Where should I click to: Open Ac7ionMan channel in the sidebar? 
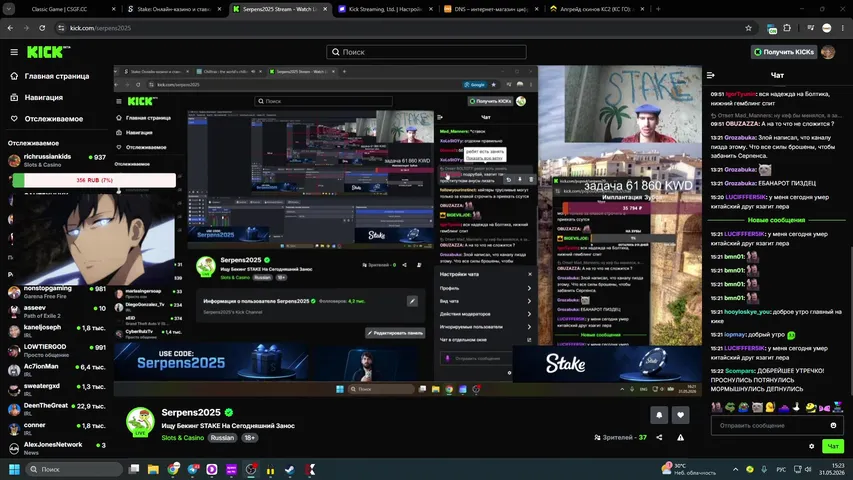point(57,370)
